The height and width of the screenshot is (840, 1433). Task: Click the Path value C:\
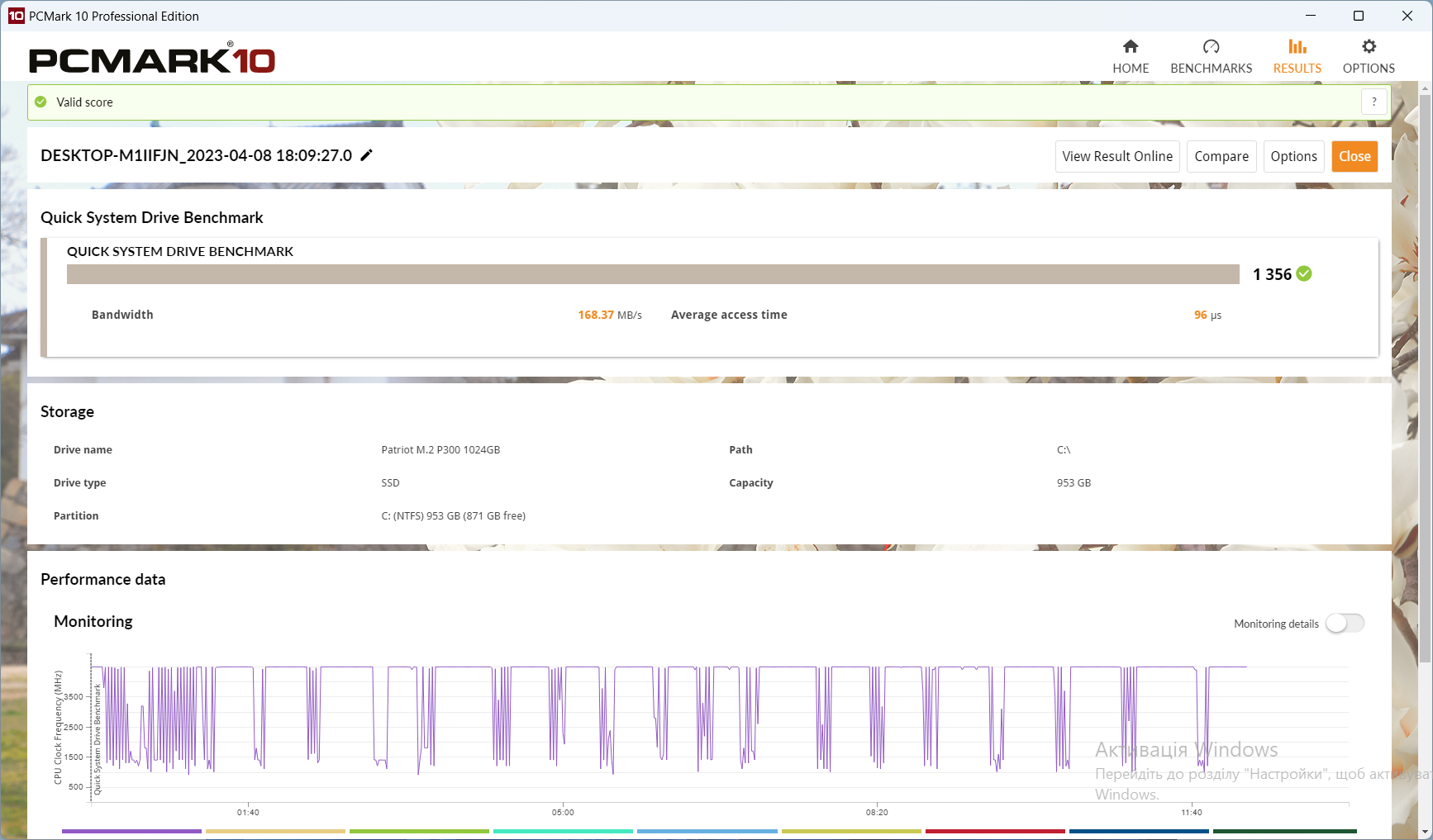(1063, 450)
